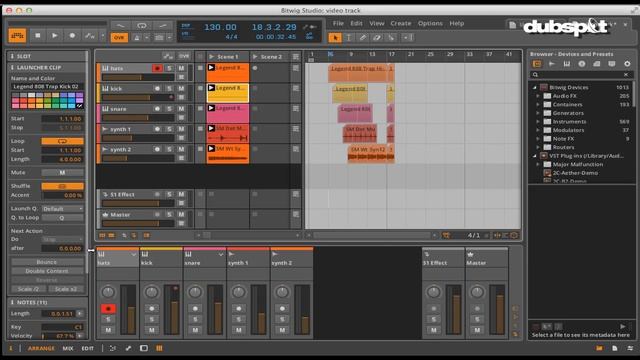
Task: Select the Pen draw tool
Action: pos(363,38)
